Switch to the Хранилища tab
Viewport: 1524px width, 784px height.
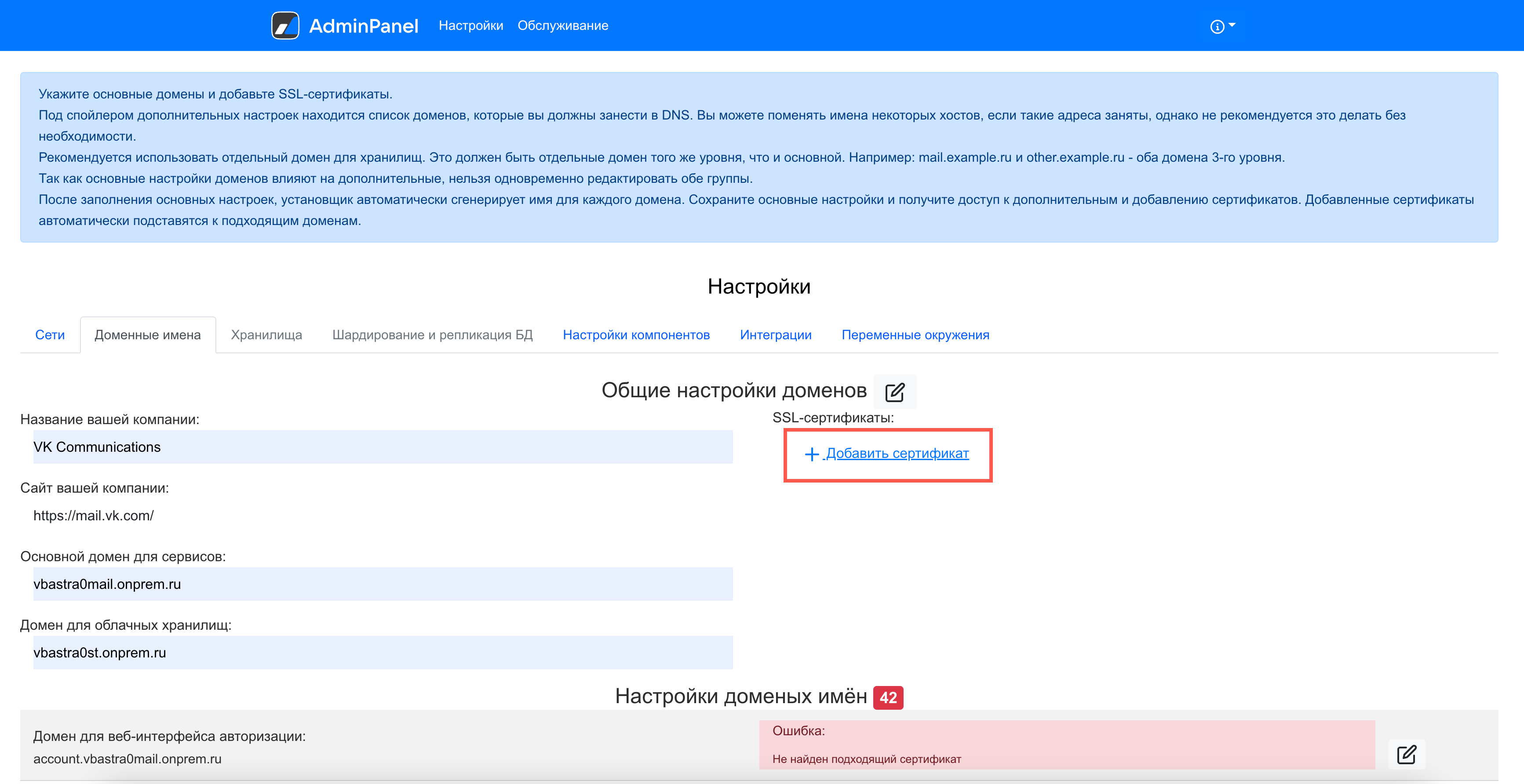266,334
